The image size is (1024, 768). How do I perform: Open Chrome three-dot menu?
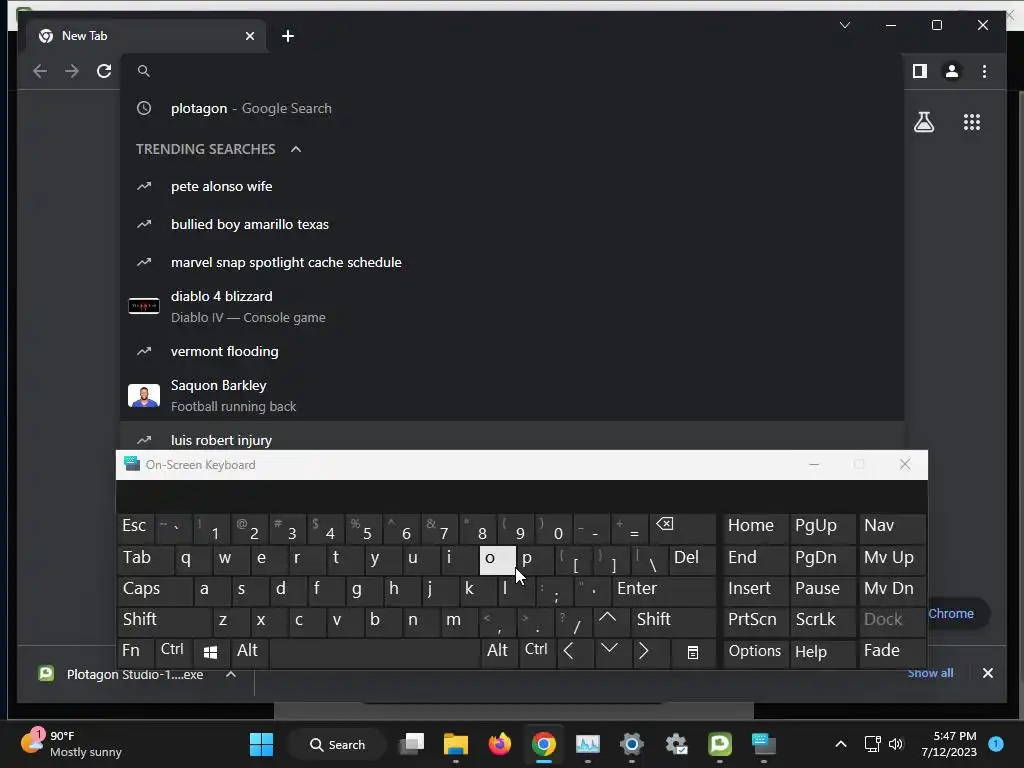click(984, 71)
